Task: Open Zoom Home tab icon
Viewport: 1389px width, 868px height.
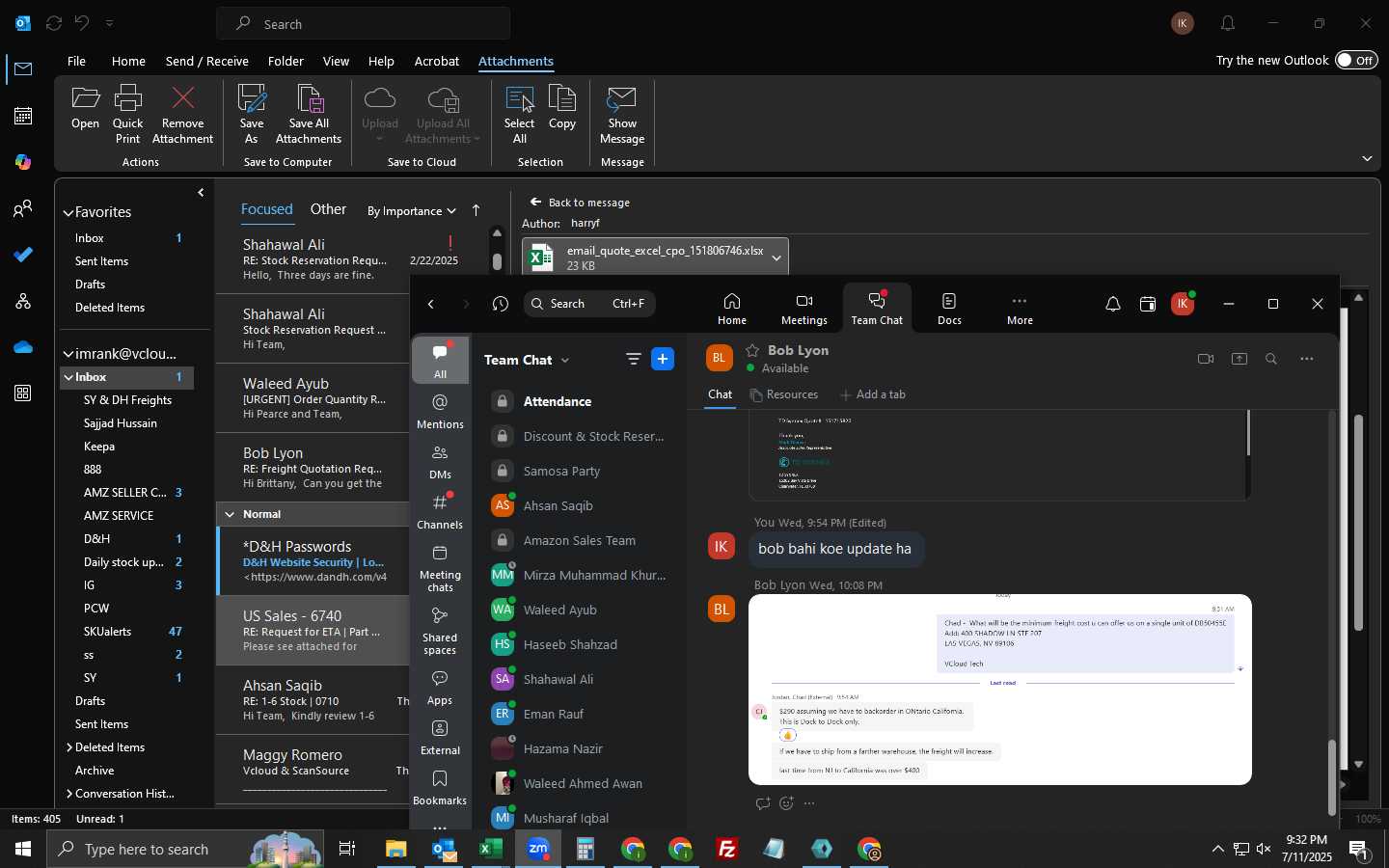Action: (x=732, y=309)
